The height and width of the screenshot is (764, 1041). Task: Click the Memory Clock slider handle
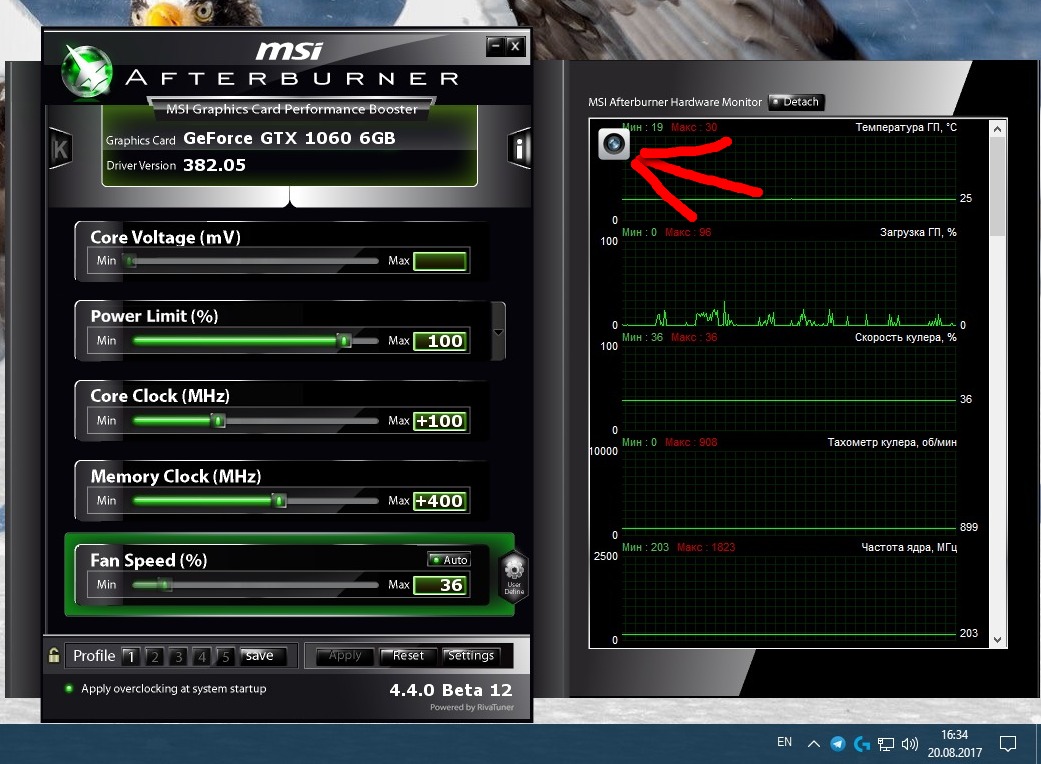click(x=280, y=500)
